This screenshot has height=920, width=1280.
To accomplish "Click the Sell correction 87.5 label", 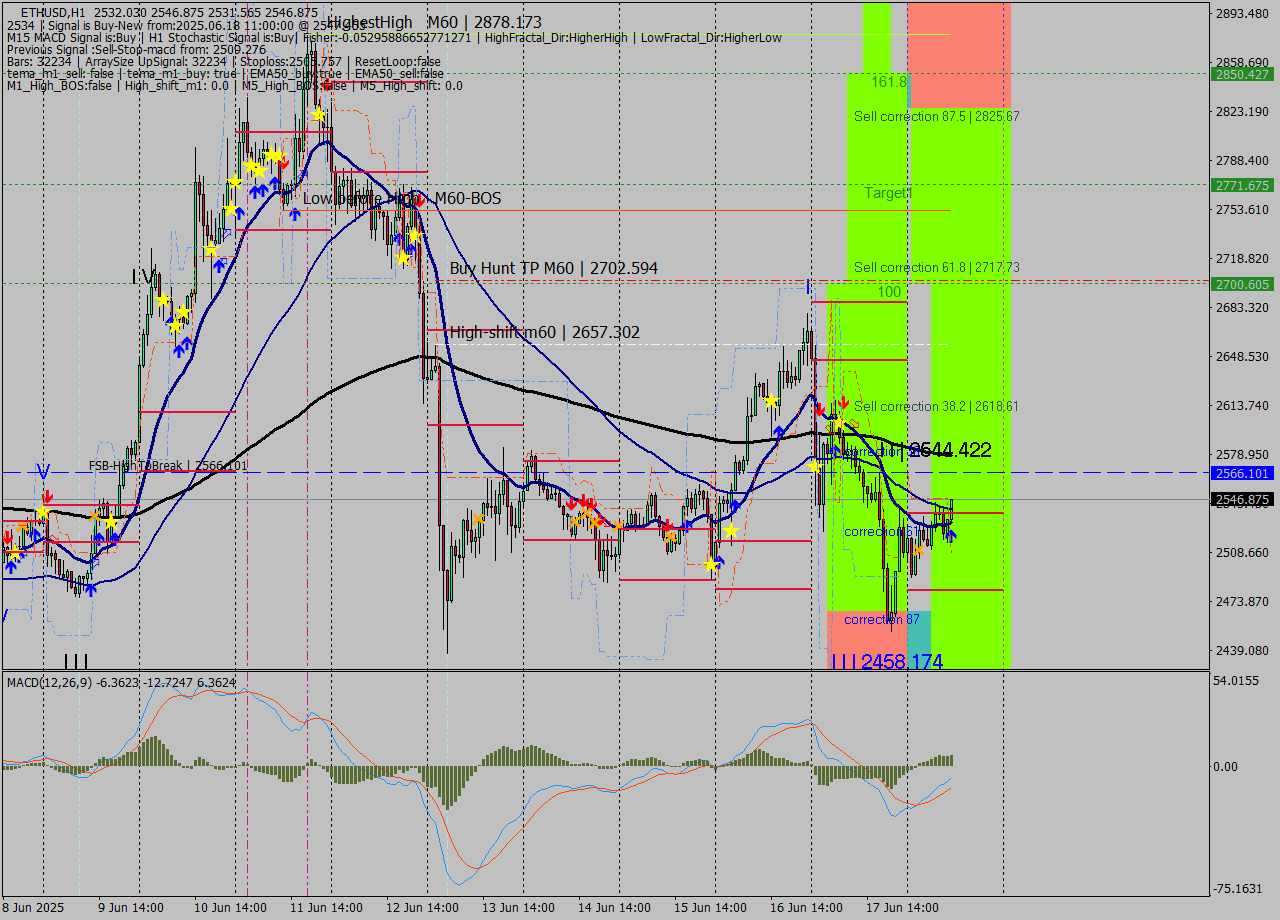I will [936, 117].
